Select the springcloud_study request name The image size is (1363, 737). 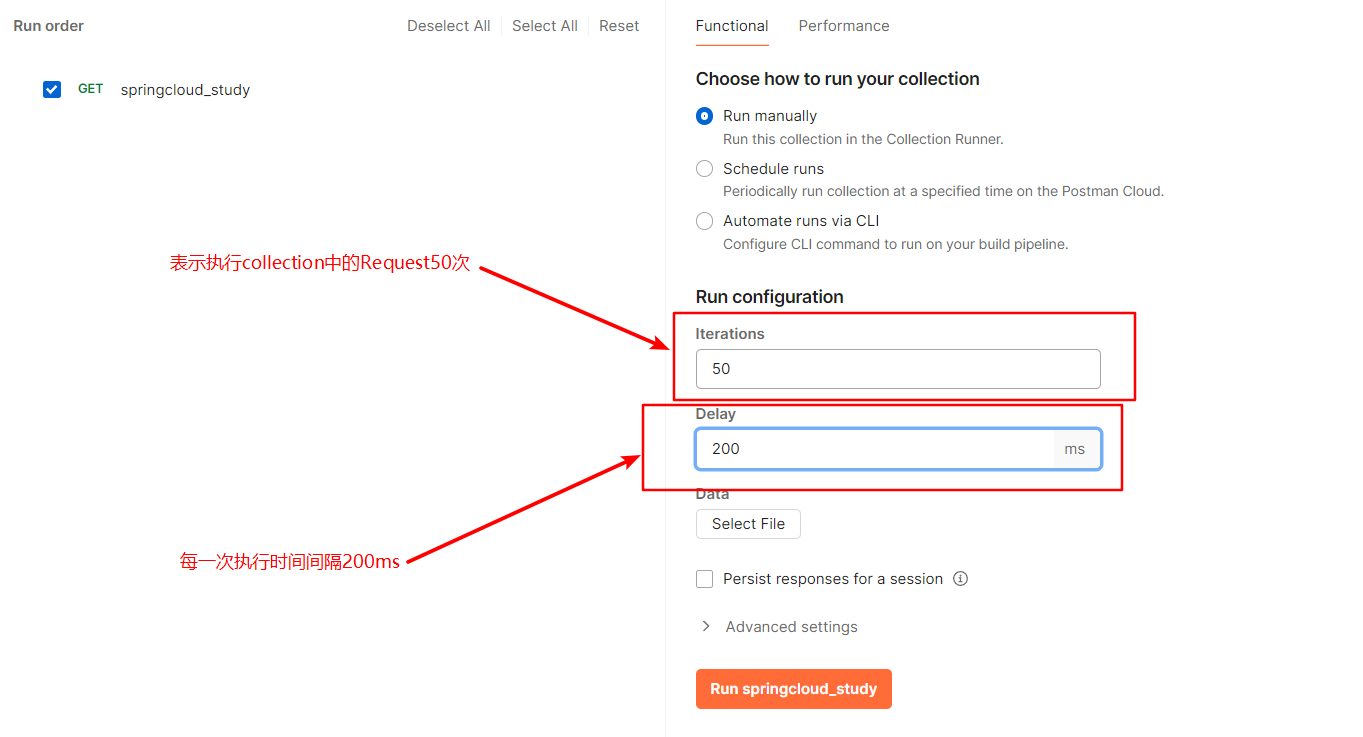[185, 90]
